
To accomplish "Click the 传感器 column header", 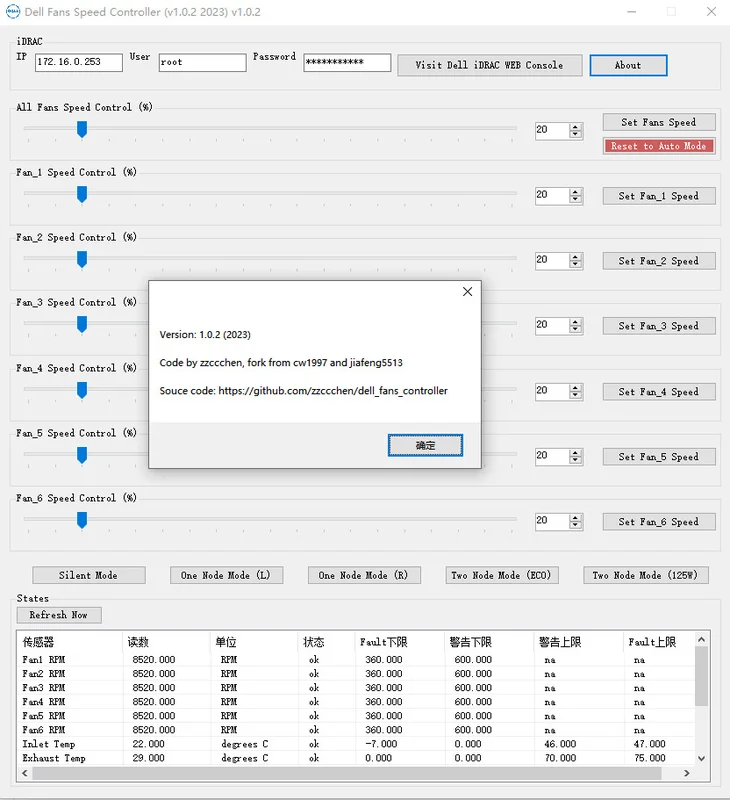I will pyautogui.click(x=70, y=641).
